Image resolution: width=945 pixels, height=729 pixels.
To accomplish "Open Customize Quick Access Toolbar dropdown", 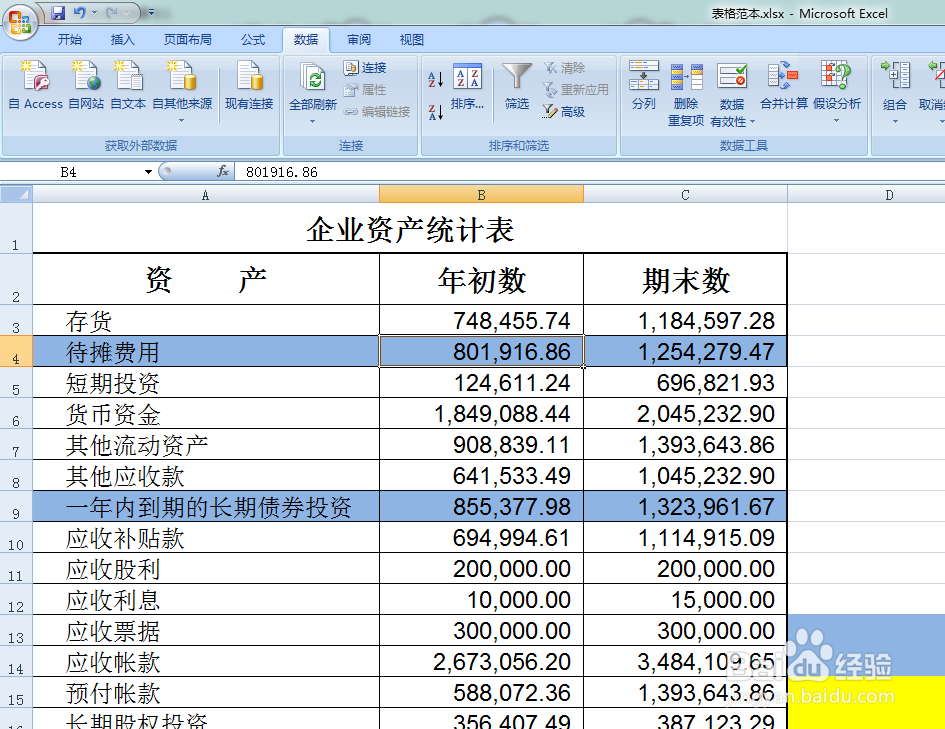I will [151, 13].
